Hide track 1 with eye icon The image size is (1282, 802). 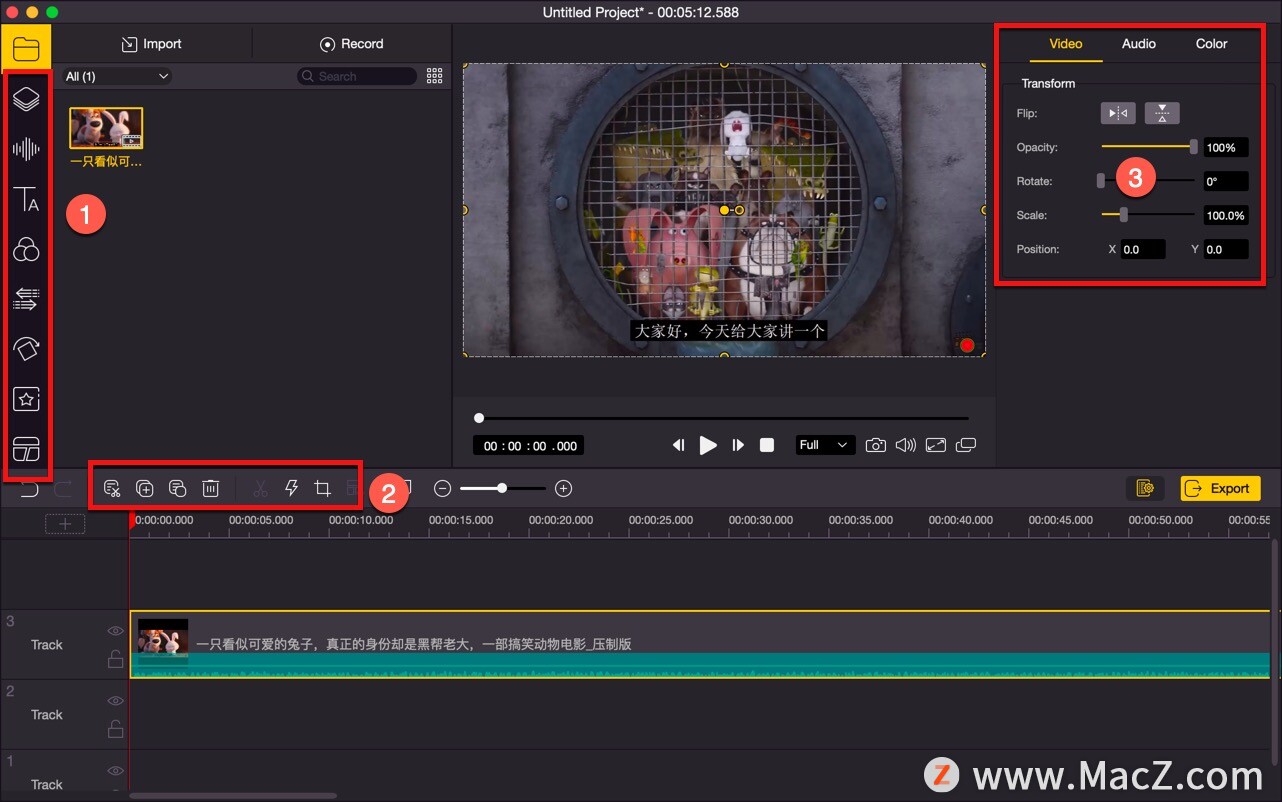pos(115,771)
